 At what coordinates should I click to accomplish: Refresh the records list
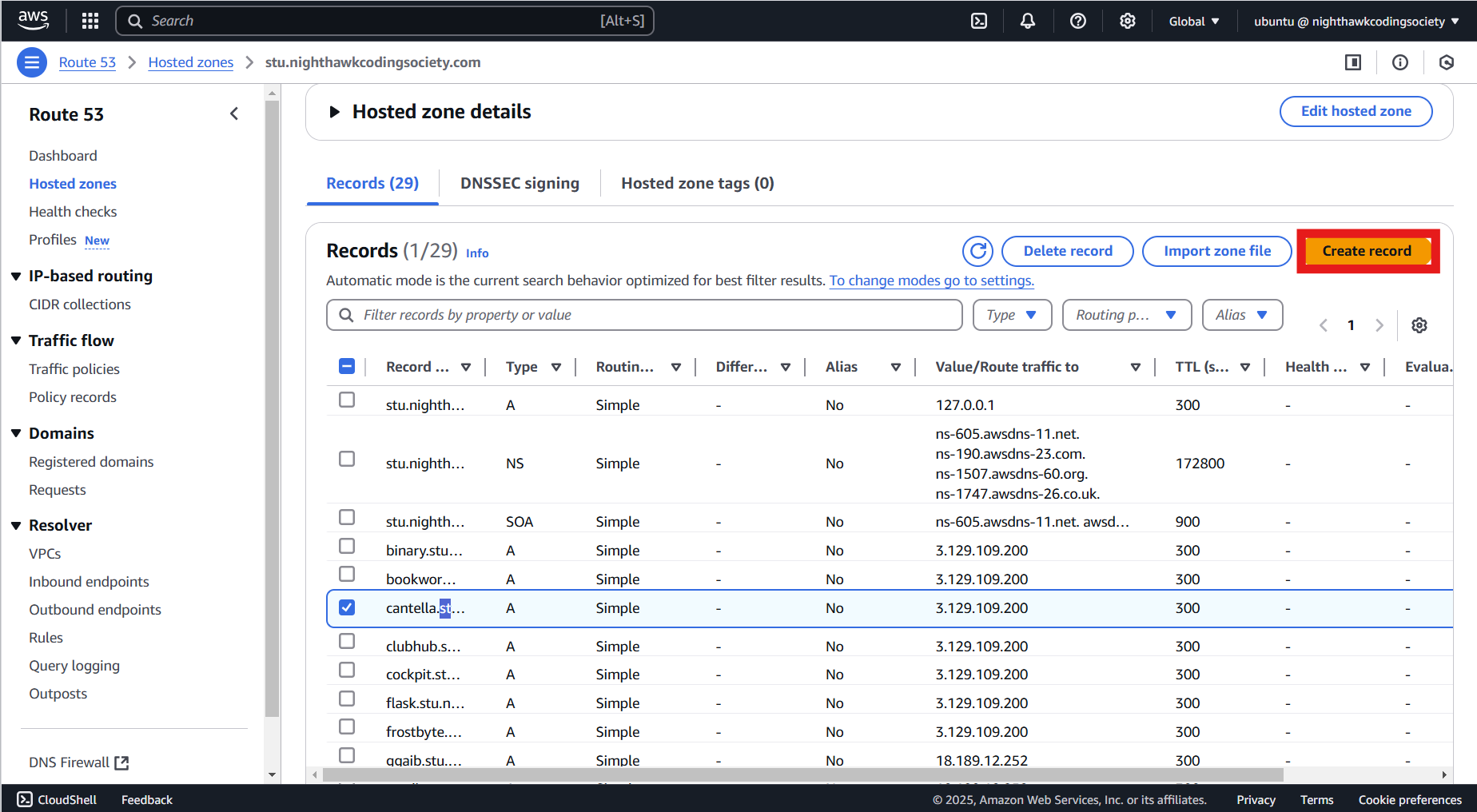tap(977, 251)
